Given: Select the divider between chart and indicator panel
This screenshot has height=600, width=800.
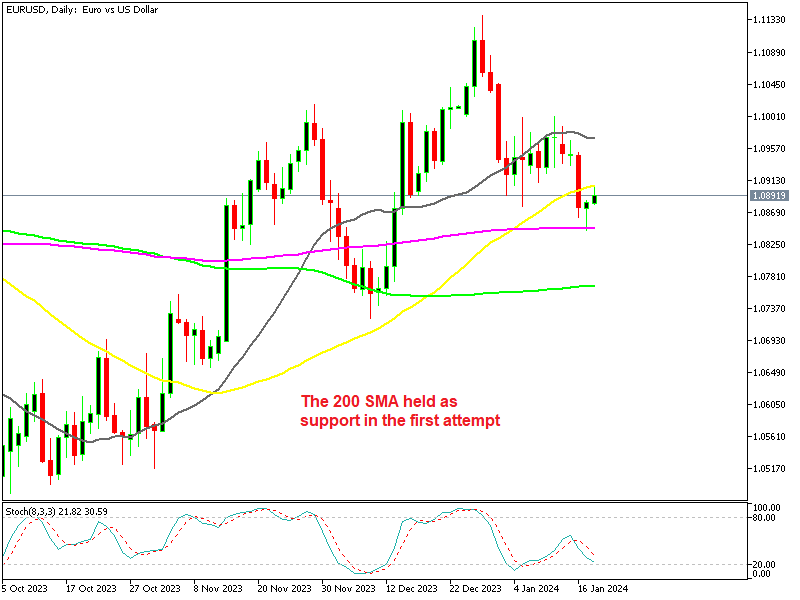Looking at the screenshot, I should (x=400, y=500).
